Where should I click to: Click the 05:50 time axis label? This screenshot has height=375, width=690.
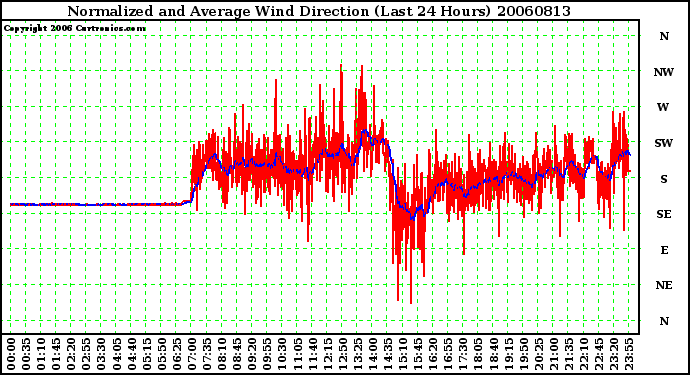161,354
